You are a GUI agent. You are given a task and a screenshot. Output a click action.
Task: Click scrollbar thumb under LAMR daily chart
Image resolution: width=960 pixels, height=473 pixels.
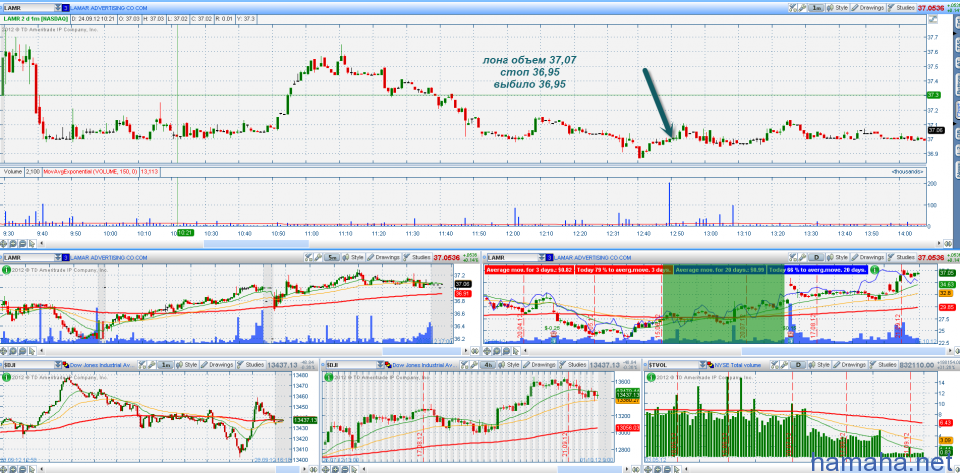(x=844, y=351)
